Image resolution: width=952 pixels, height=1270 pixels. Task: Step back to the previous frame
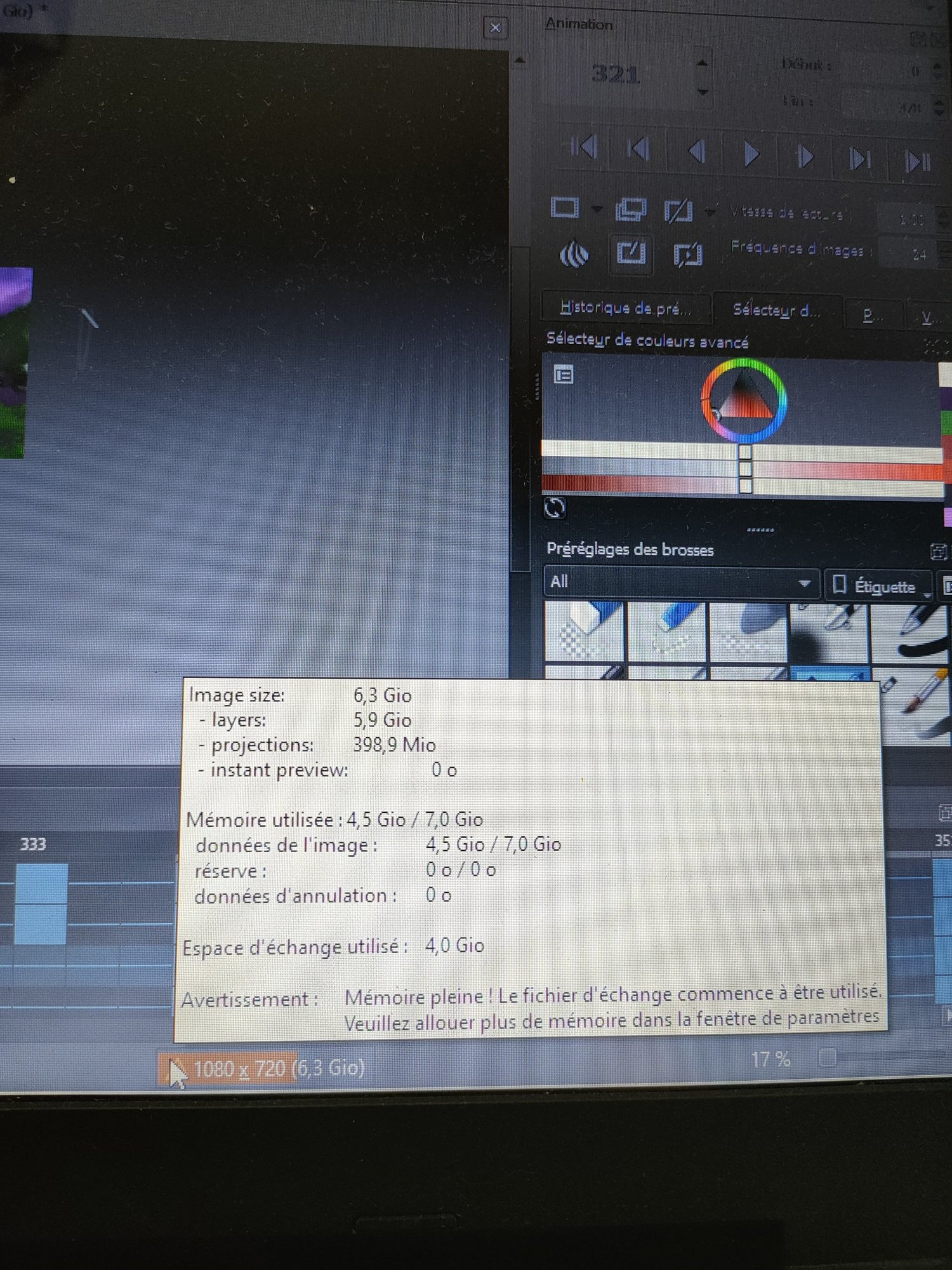697,152
